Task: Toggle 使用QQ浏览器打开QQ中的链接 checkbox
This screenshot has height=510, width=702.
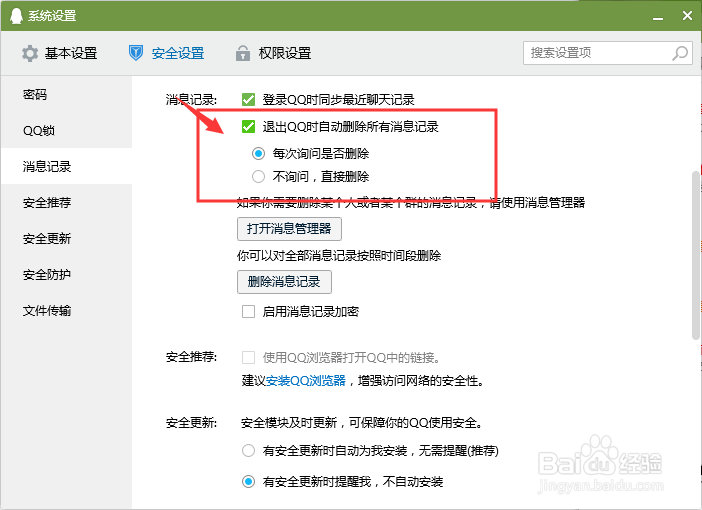Action: coord(248,357)
